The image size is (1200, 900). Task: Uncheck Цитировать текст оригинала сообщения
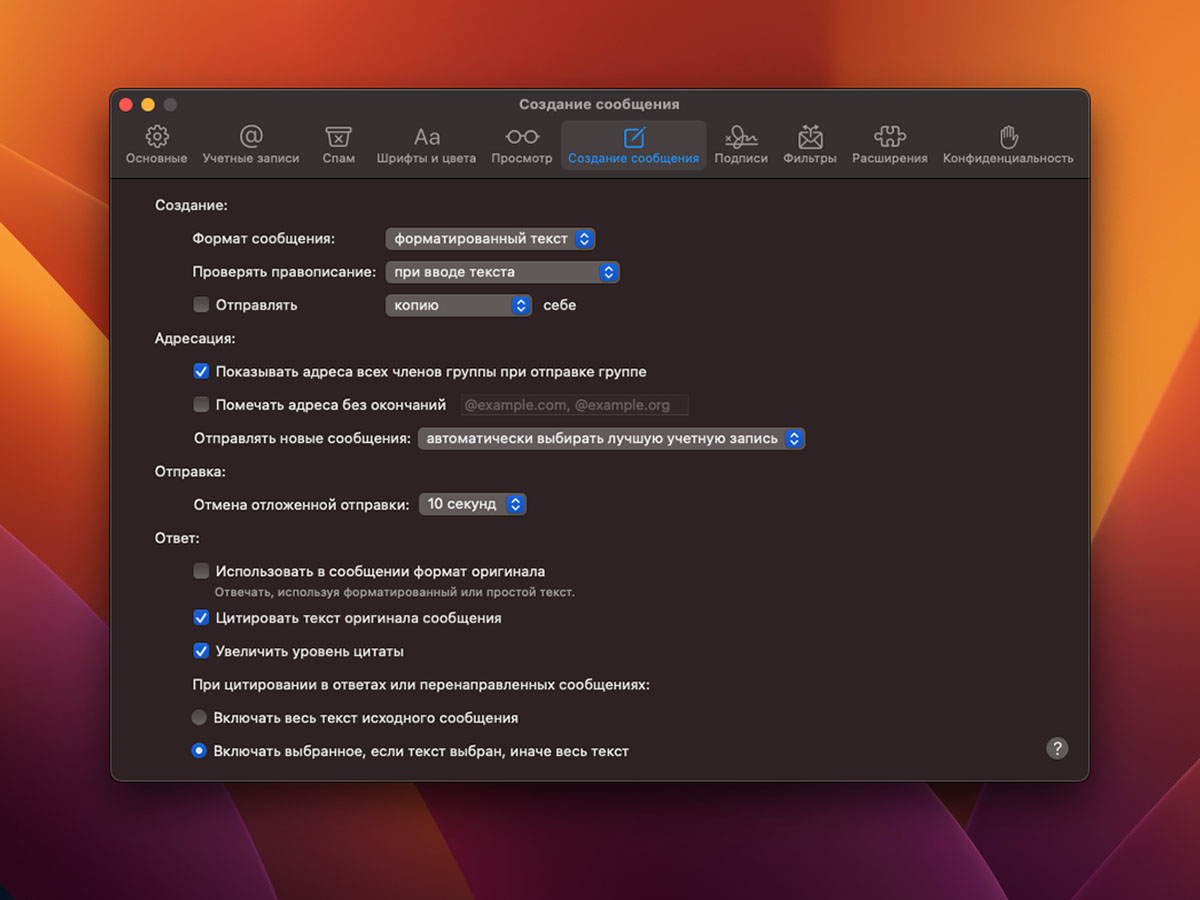pos(201,618)
